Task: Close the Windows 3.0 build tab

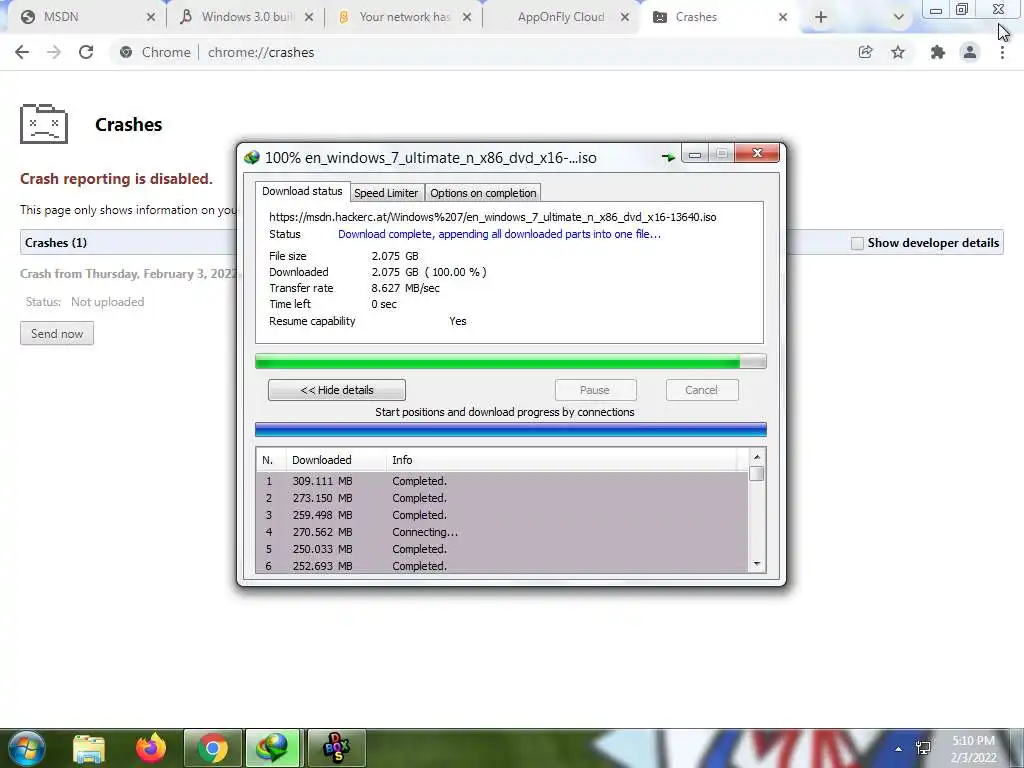Action: (x=309, y=17)
